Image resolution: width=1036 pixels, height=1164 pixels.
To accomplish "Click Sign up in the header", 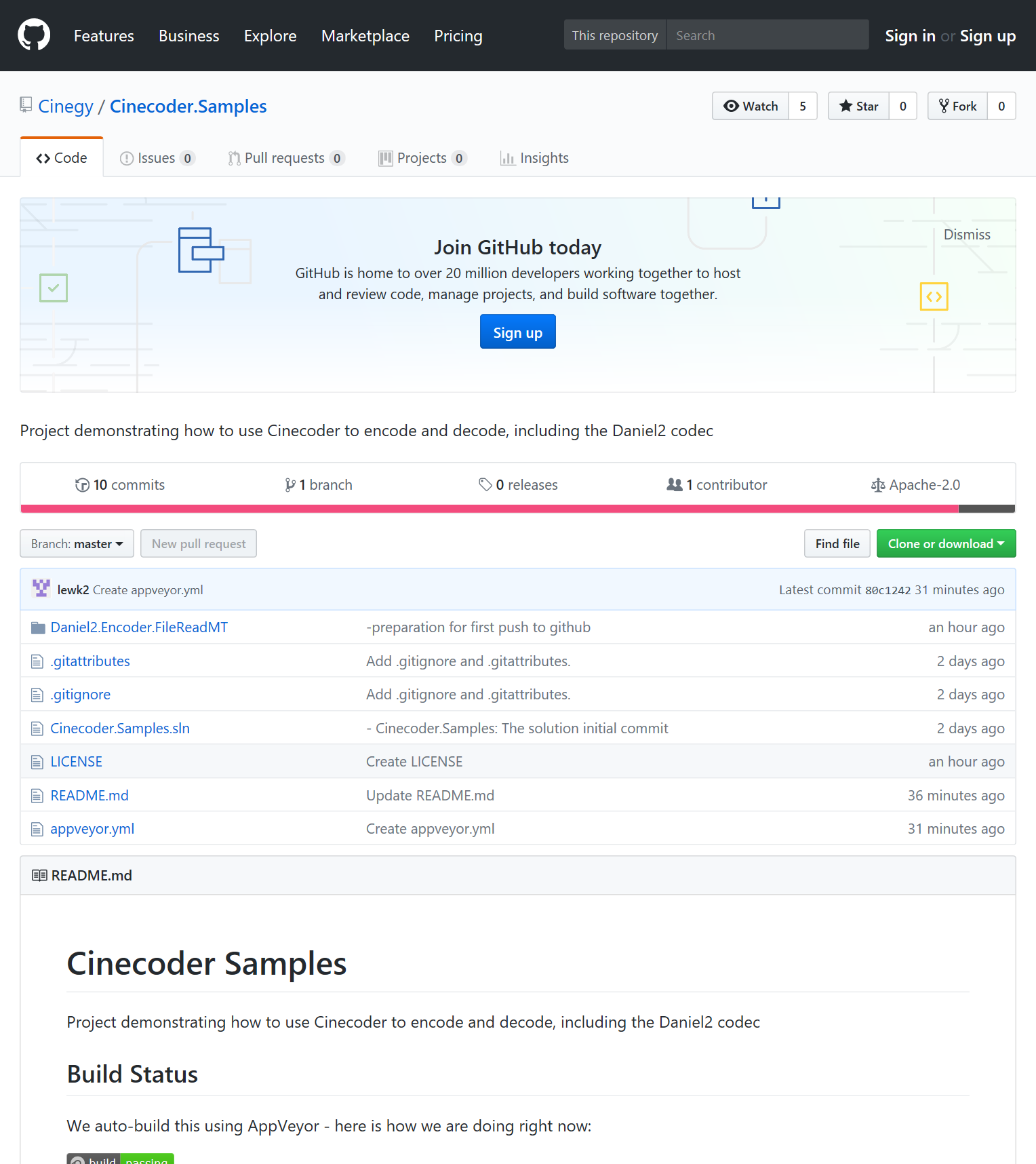I will pyautogui.click(x=988, y=36).
